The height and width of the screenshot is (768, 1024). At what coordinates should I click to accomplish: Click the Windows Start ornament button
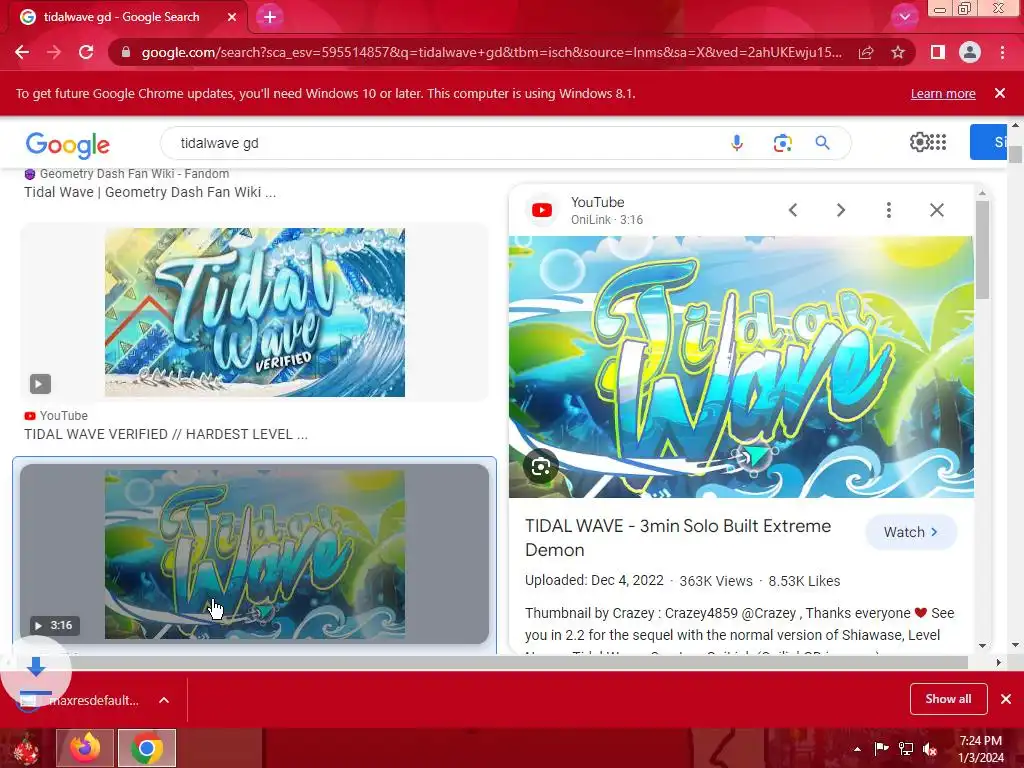(x=26, y=749)
